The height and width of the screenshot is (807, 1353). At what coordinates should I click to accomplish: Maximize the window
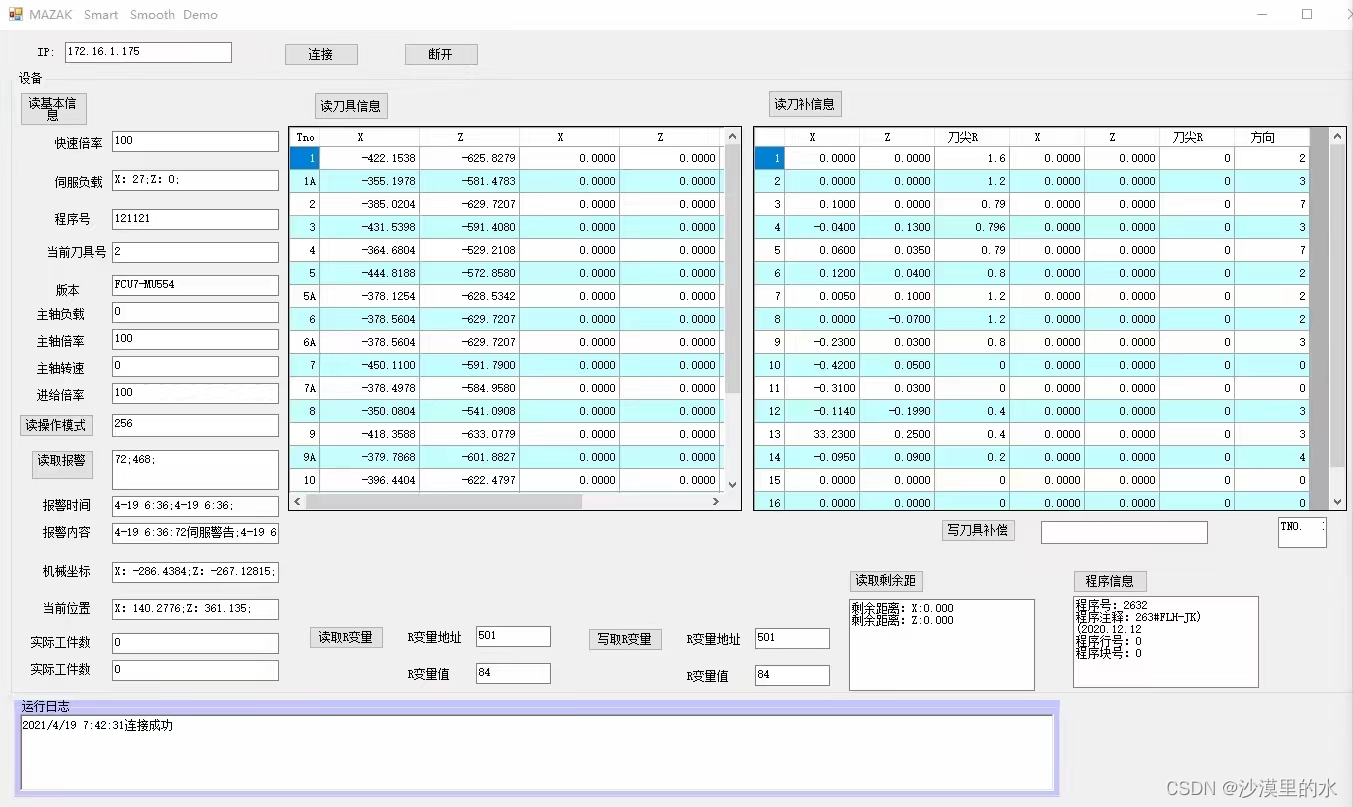(1306, 14)
